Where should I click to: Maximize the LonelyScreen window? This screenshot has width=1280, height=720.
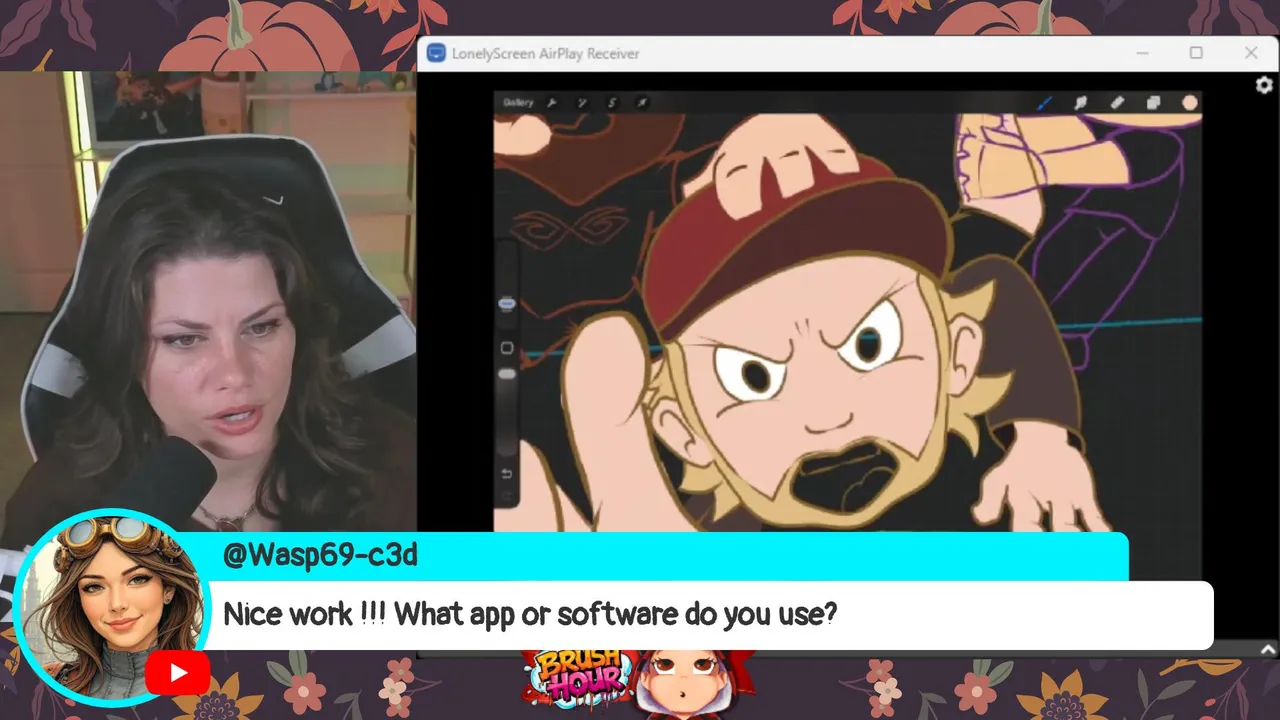click(x=1196, y=53)
